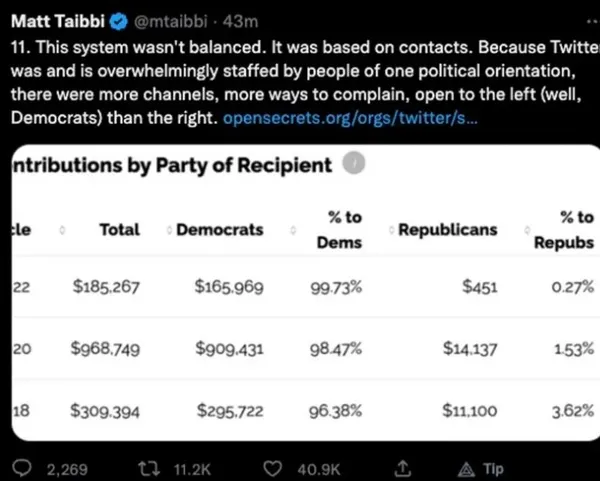Screen dimensions: 600x481
Task: Click the info icon beside the table title
Action: (x=355, y=163)
